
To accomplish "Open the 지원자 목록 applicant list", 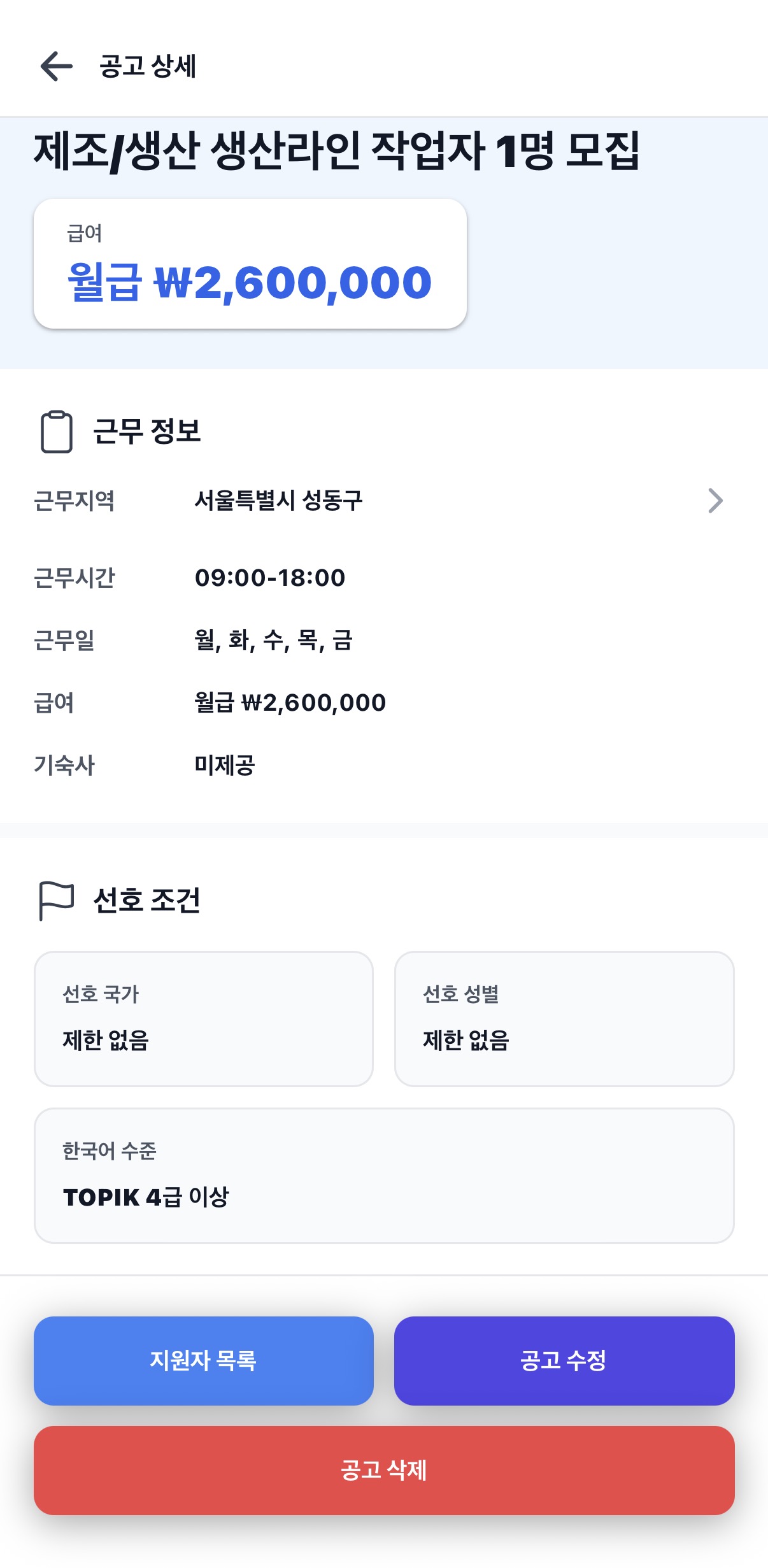I will pyautogui.click(x=203, y=1360).
